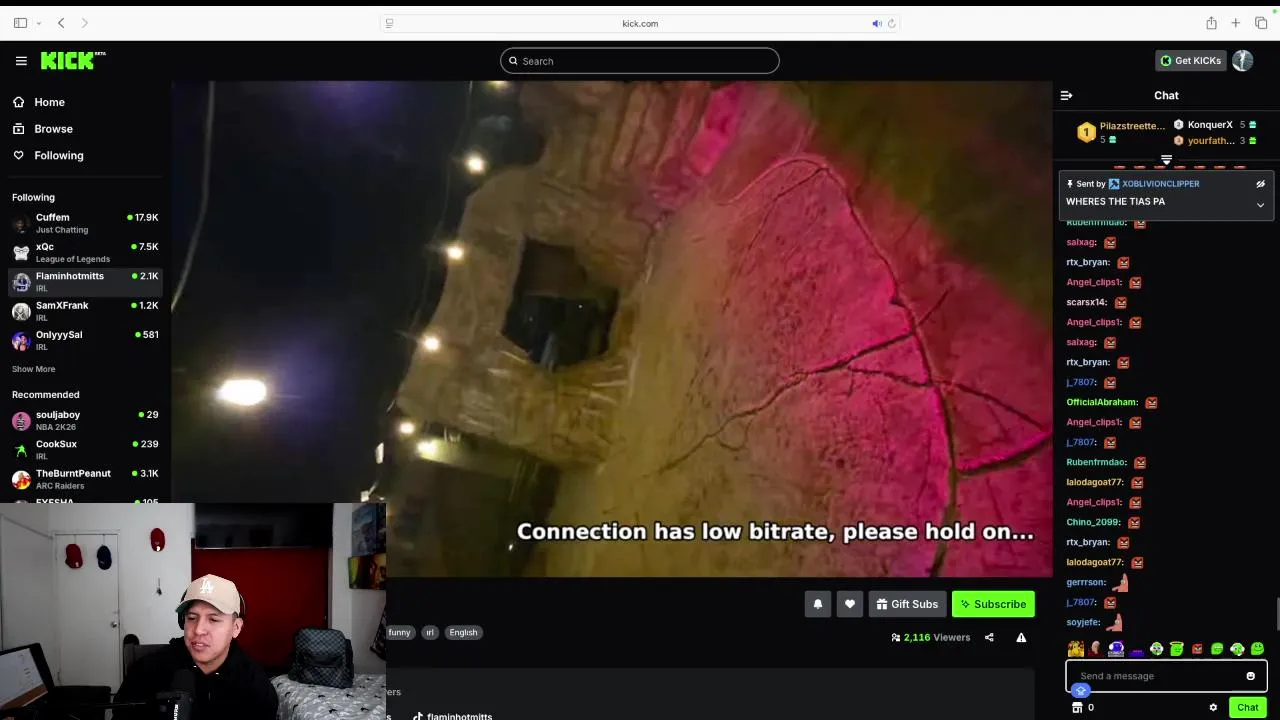This screenshot has height=720, width=1280.
Task: Open TheBurntPeanut's ARC Raiders stream
Action: [x=85, y=479]
